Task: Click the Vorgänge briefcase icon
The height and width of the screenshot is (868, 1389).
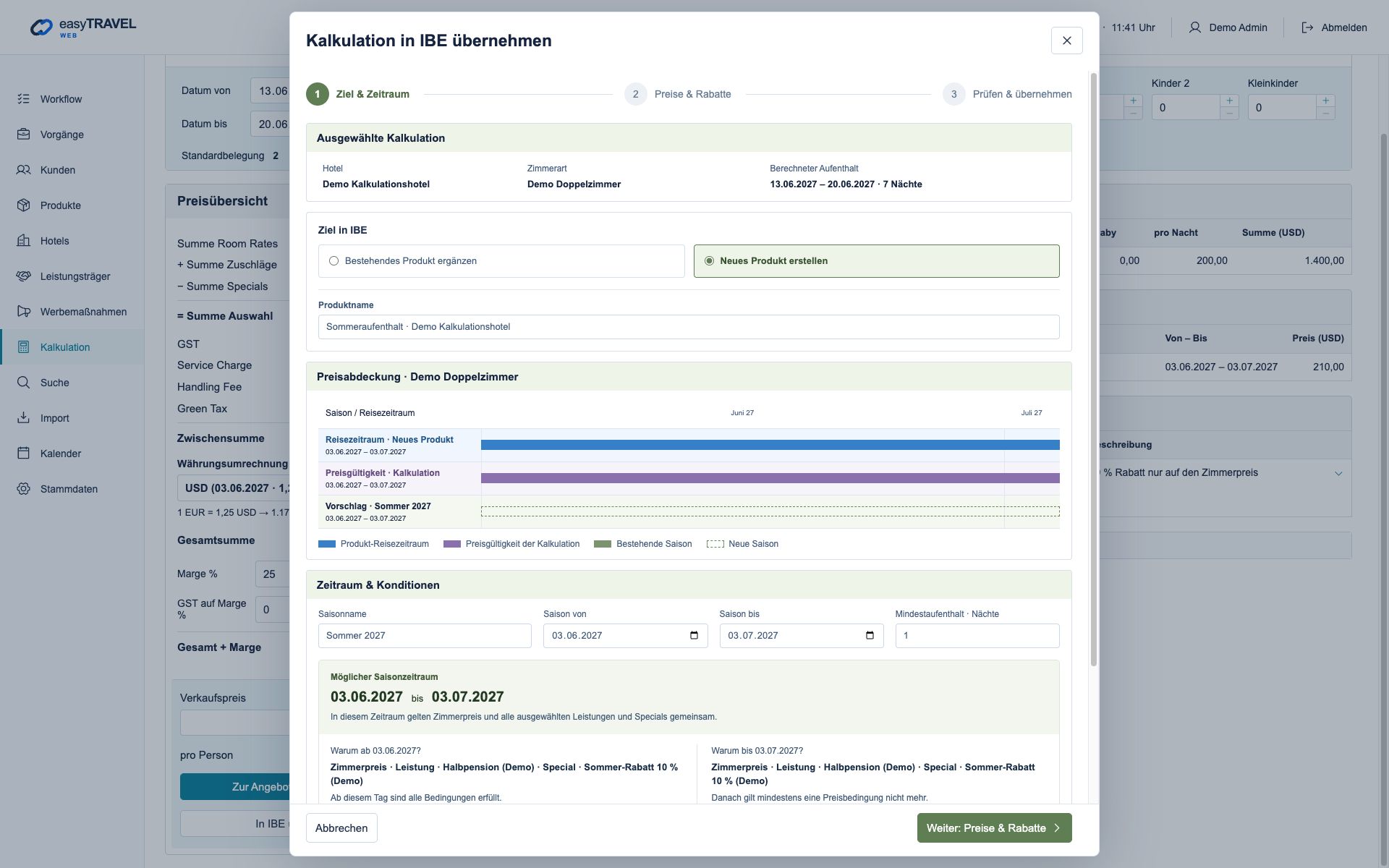Action: tap(23, 135)
